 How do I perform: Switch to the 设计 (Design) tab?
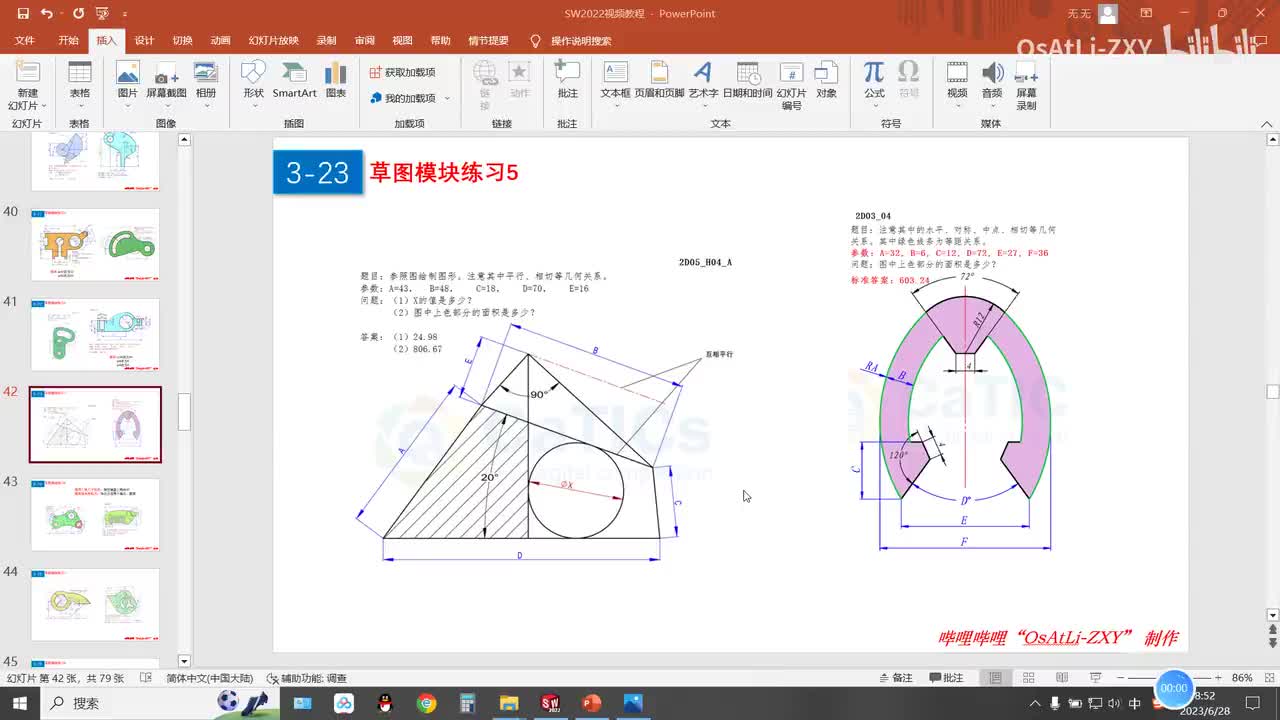coord(144,41)
